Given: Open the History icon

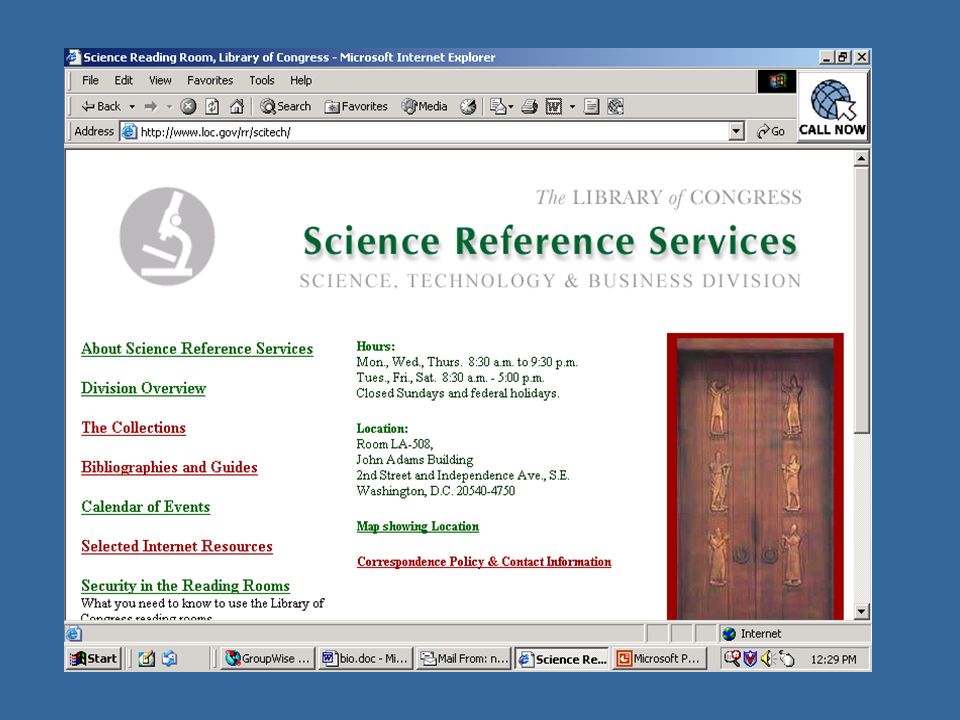Looking at the screenshot, I should [468, 107].
